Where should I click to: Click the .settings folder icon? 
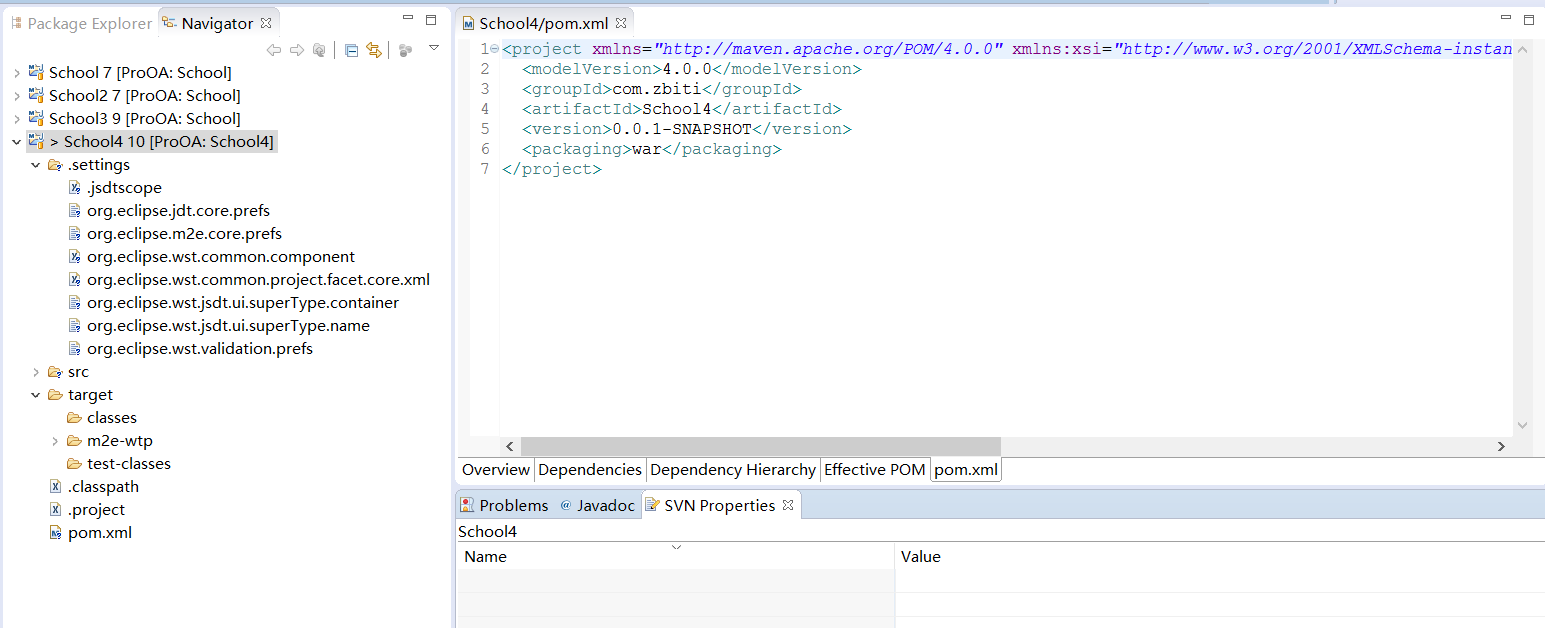click(x=55, y=165)
